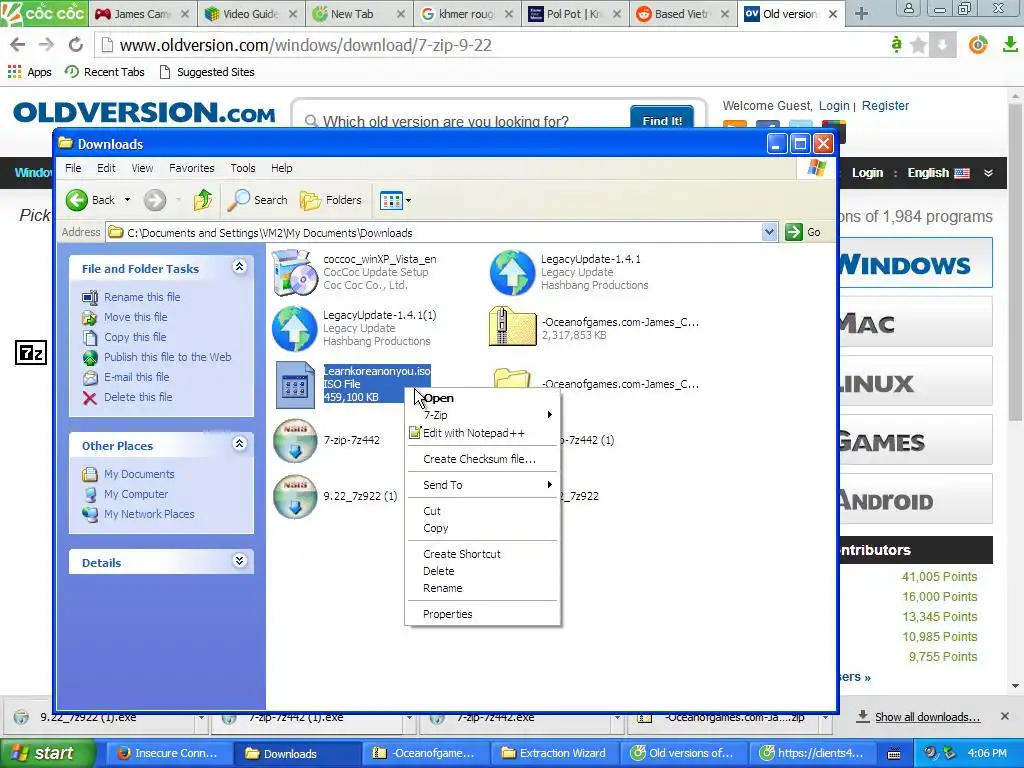Click the browser bookmark star icon
The height and width of the screenshot is (768, 1024).
click(x=918, y=45)
